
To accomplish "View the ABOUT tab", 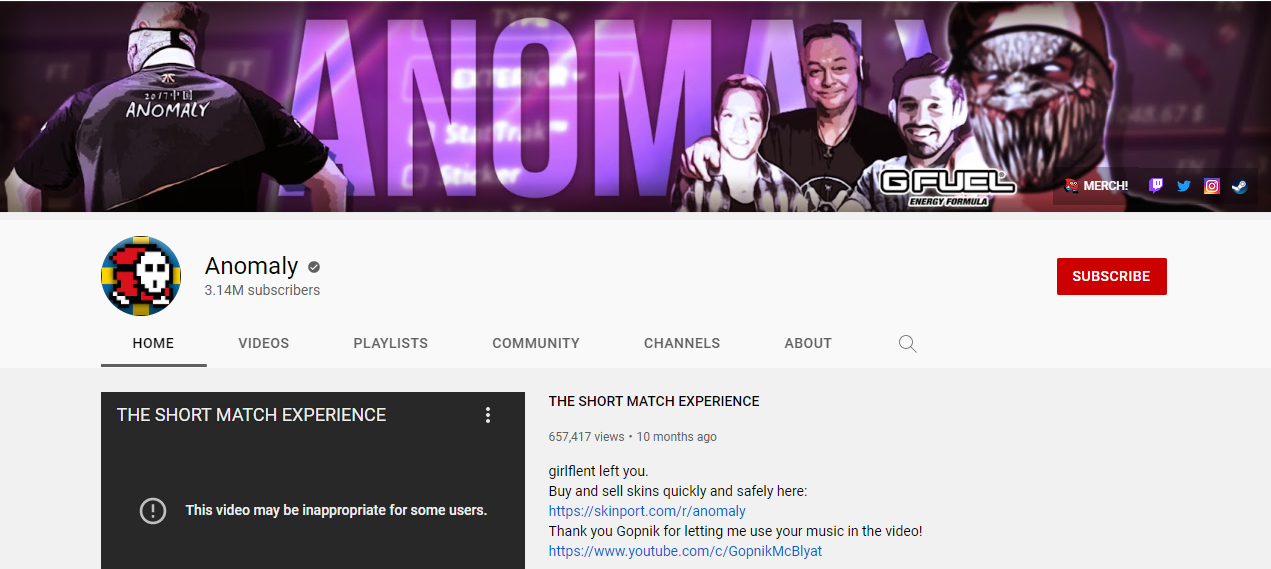I will 808,343.
